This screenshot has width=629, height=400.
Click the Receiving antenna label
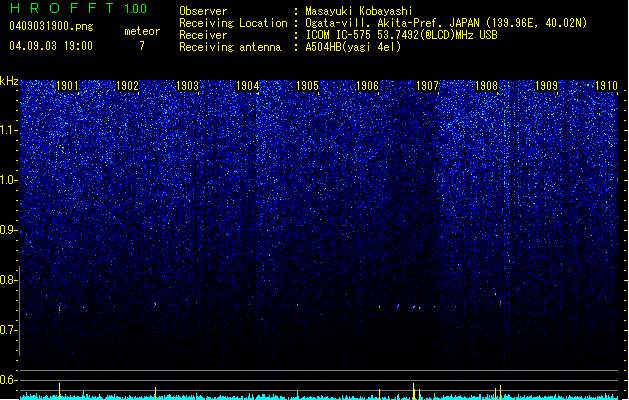click(x=230, y=47)
